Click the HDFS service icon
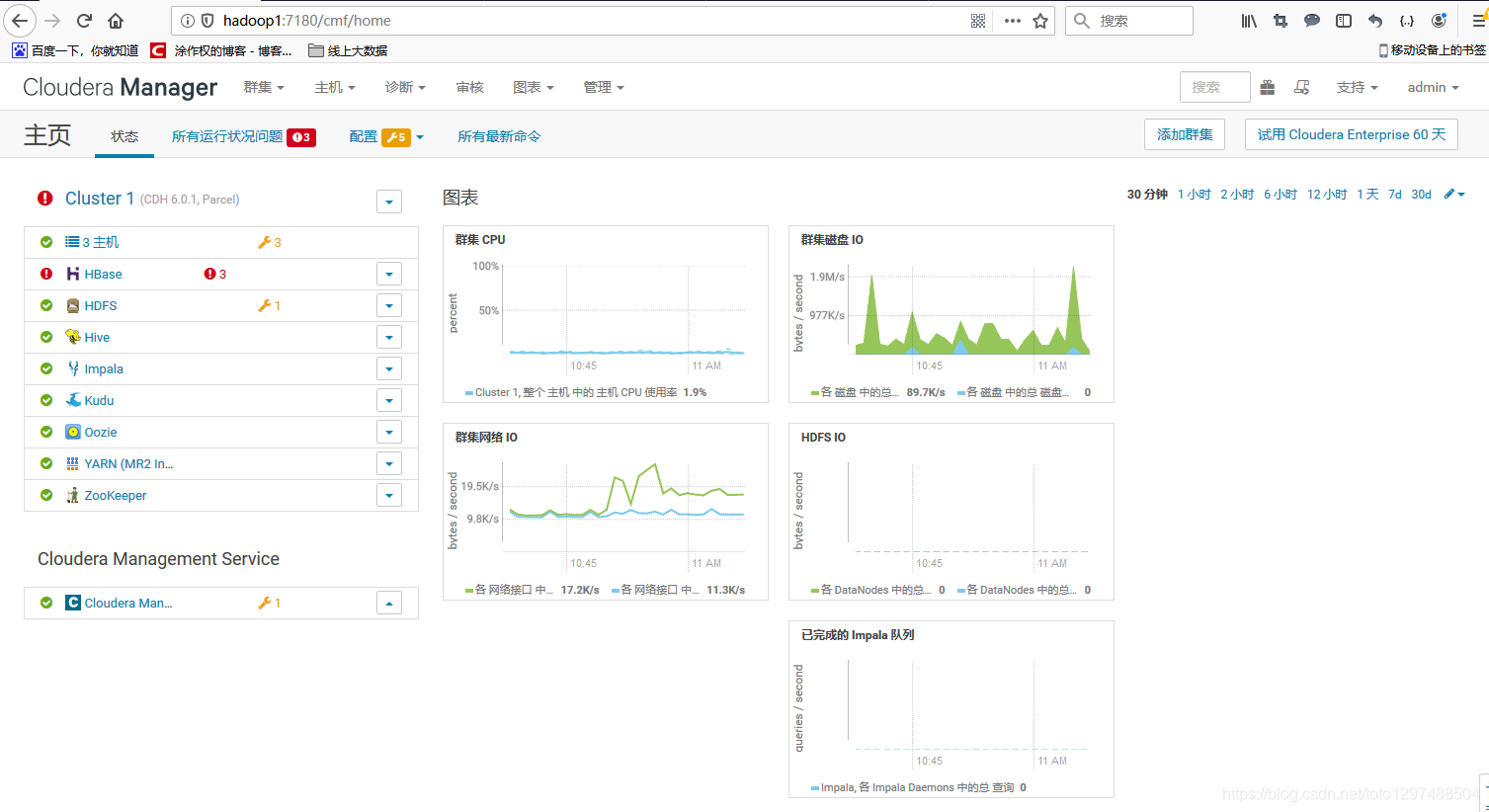 [73, 305]
